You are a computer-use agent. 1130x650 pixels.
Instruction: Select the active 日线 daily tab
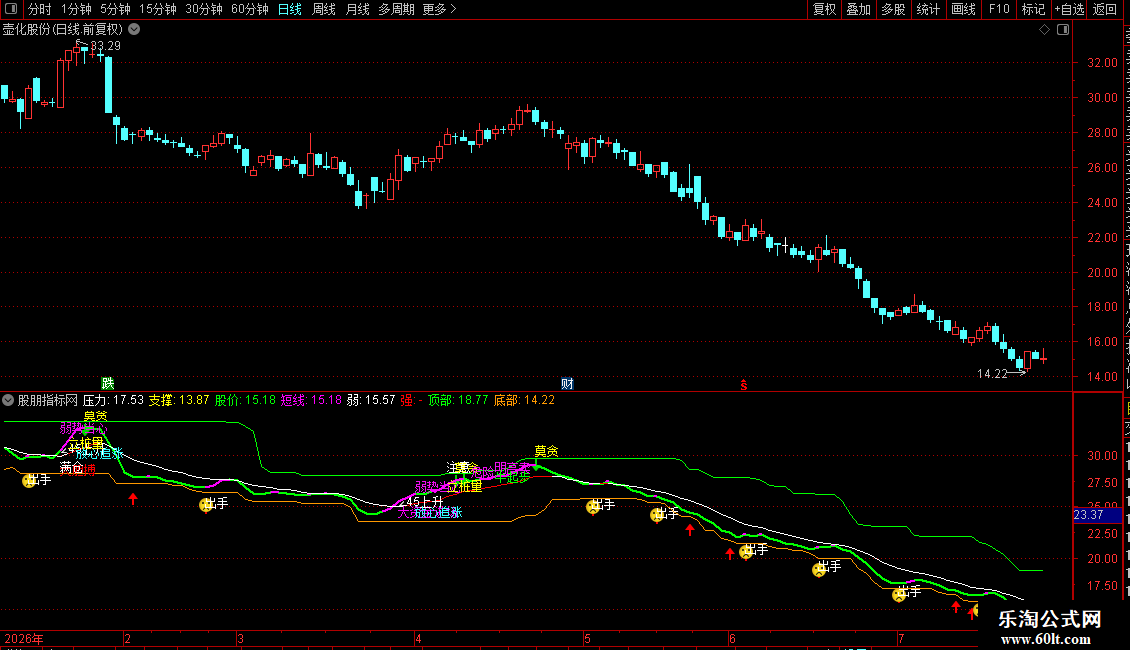290,9
